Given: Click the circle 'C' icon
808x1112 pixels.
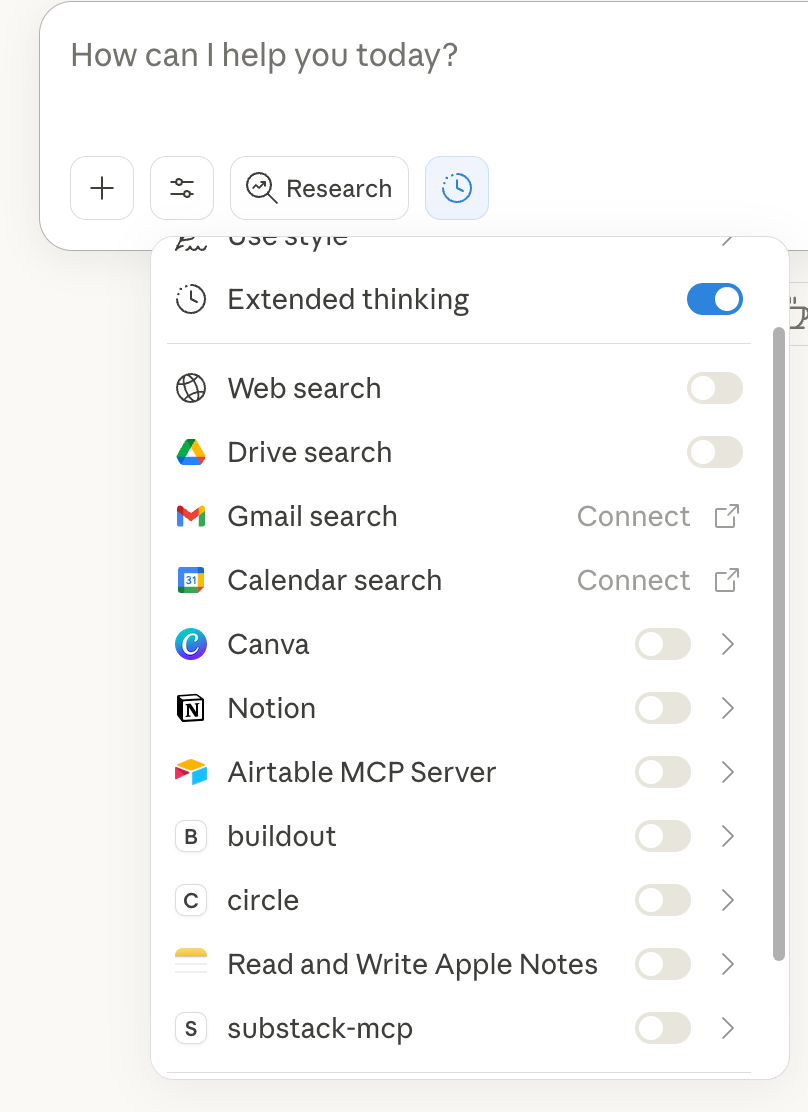Looking at the screenshot, I should [191, 901].
